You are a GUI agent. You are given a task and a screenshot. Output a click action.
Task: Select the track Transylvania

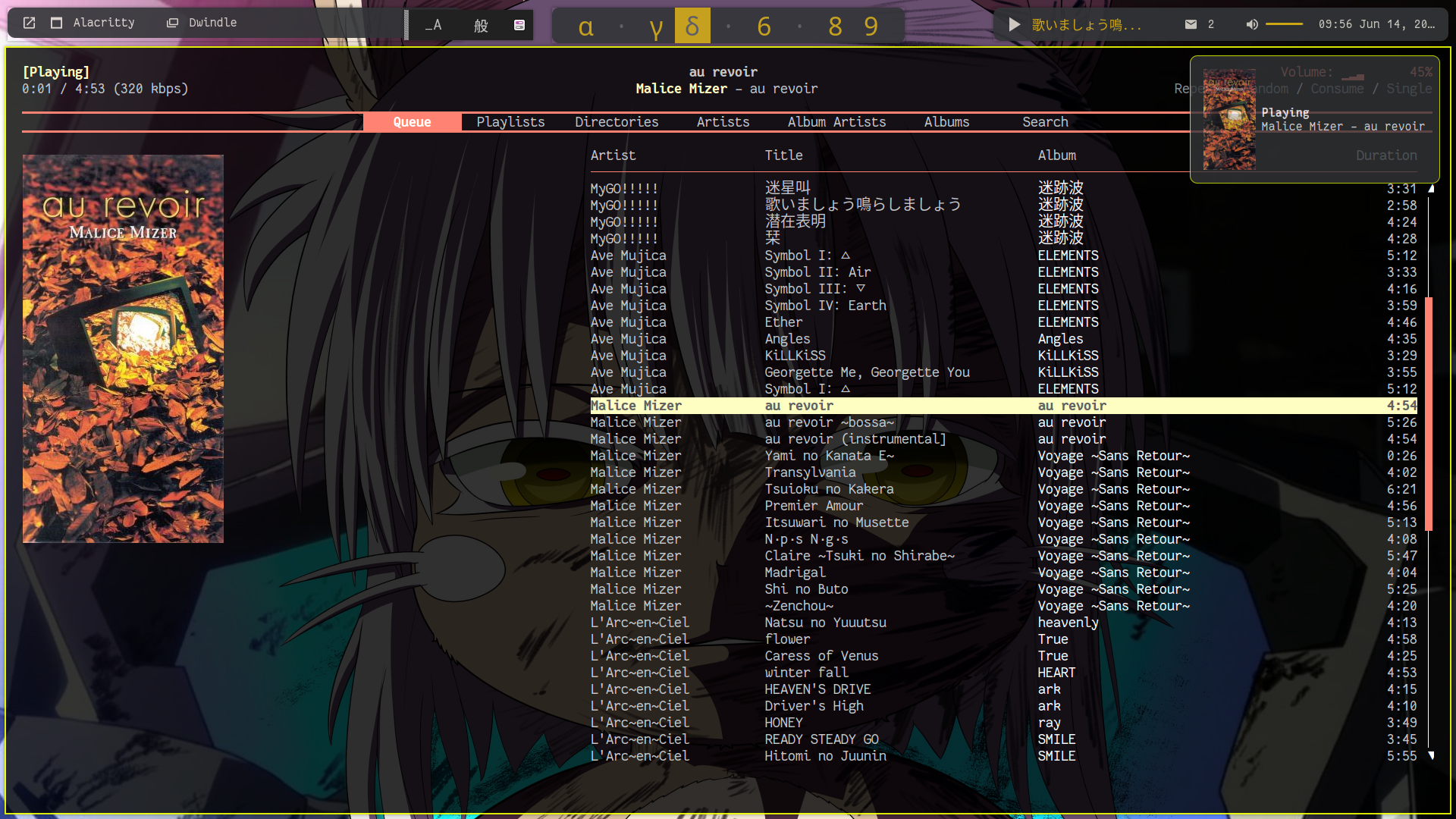1003,472
